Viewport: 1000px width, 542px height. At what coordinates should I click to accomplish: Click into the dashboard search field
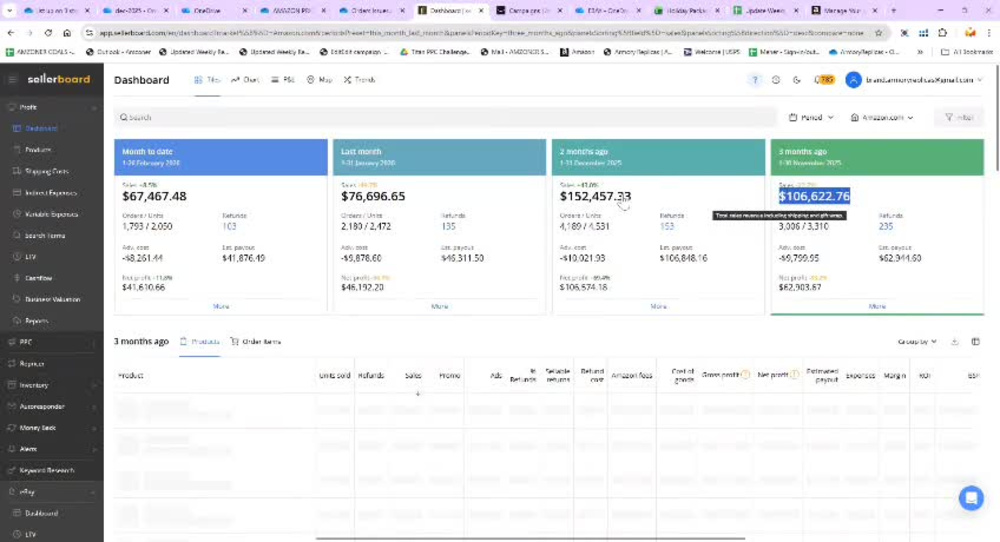pos(445,117)
